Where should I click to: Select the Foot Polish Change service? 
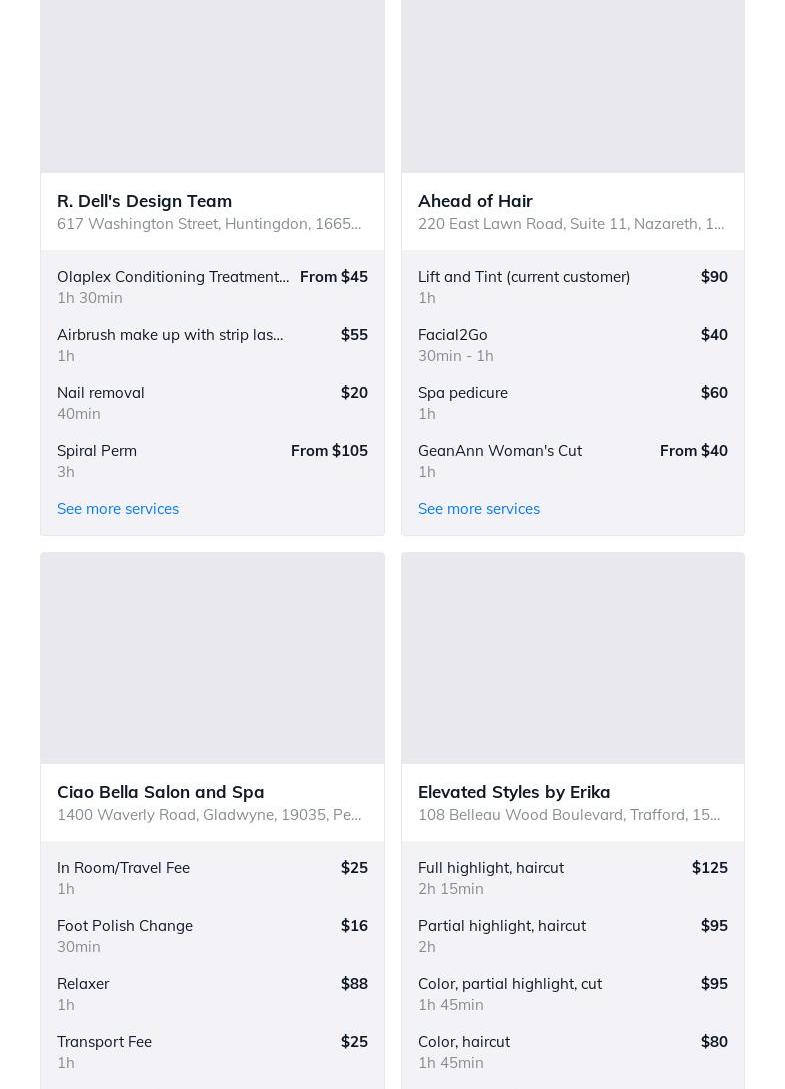click(x=125, y=926)
